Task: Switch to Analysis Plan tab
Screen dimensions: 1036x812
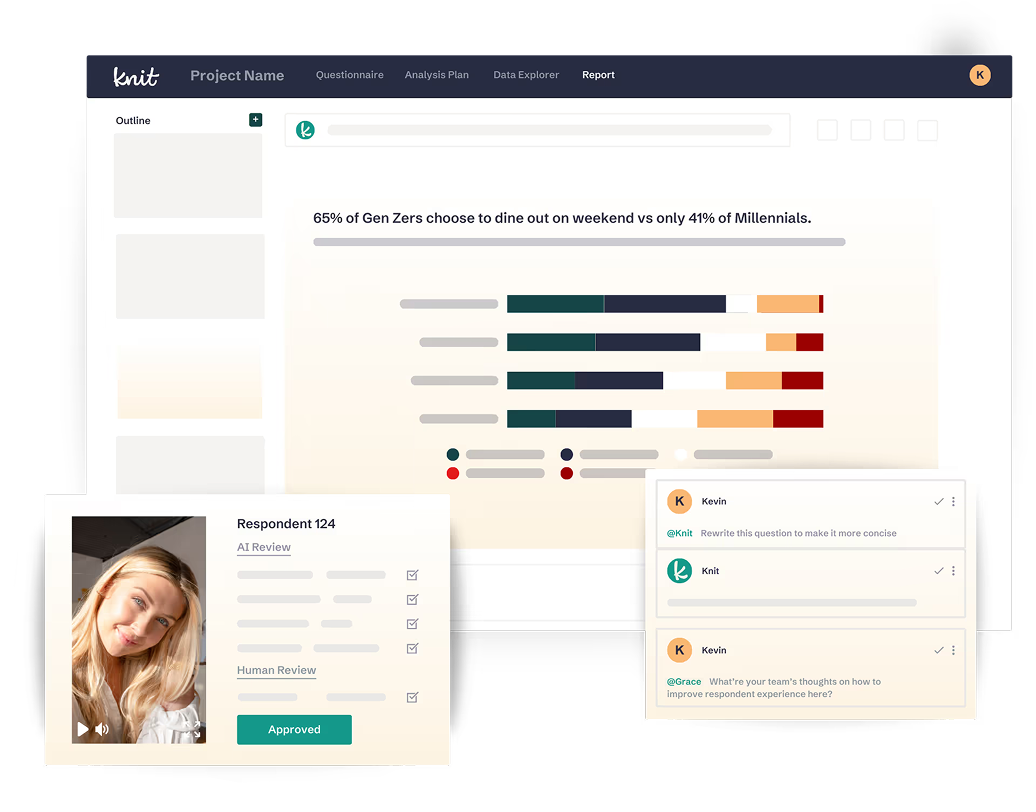Action: tap(437, 75)
